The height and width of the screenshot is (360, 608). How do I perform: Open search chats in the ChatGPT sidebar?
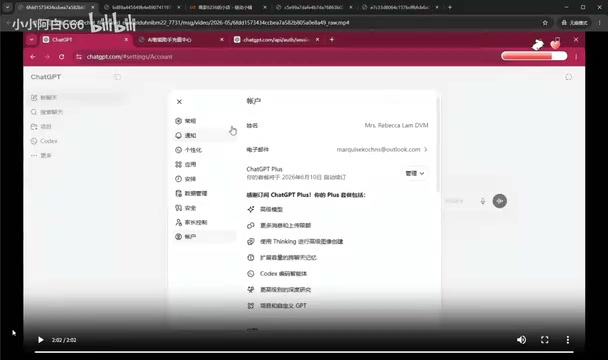tap(47, 112)
